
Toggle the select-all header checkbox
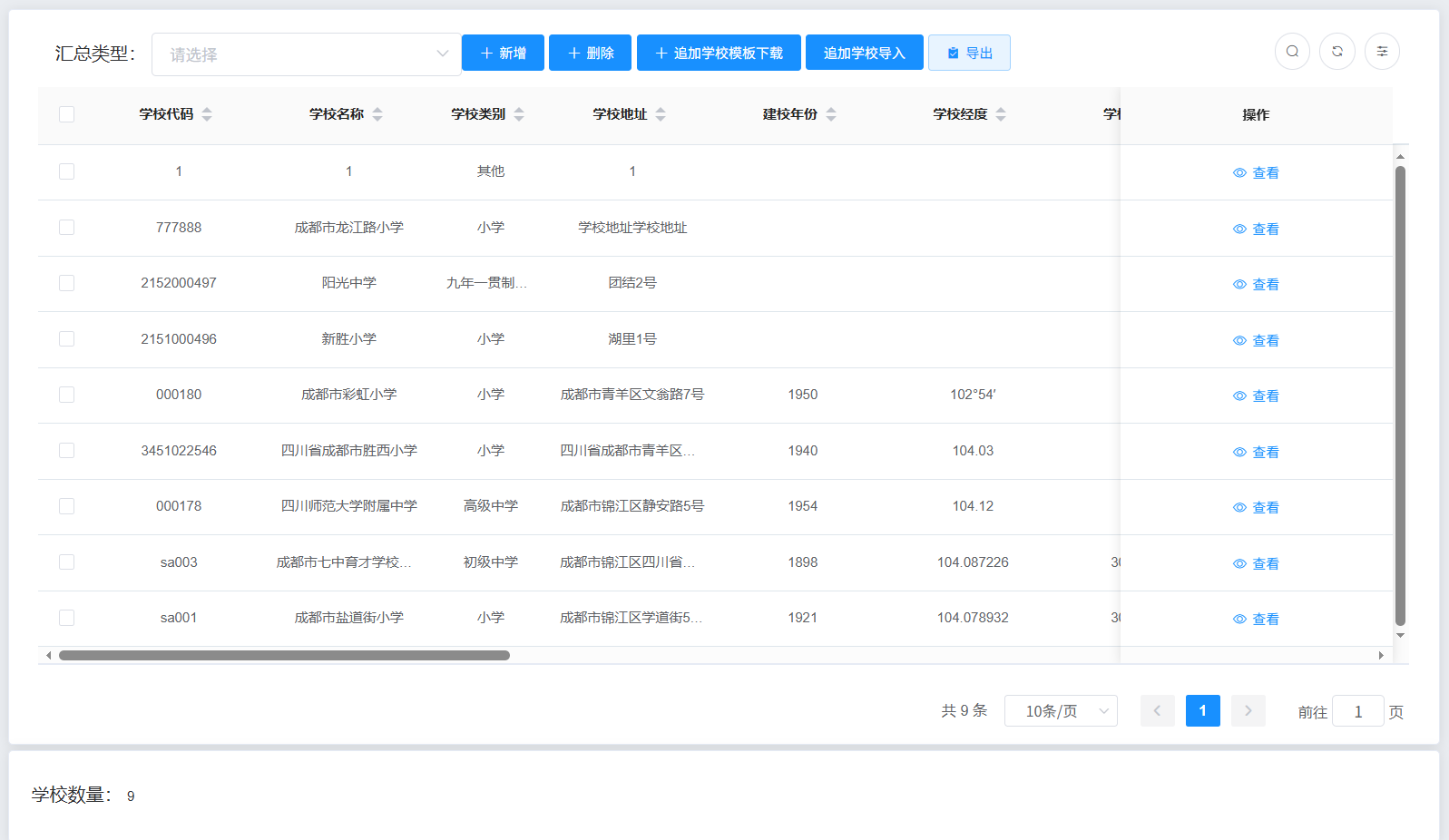[x=66, y=114]
